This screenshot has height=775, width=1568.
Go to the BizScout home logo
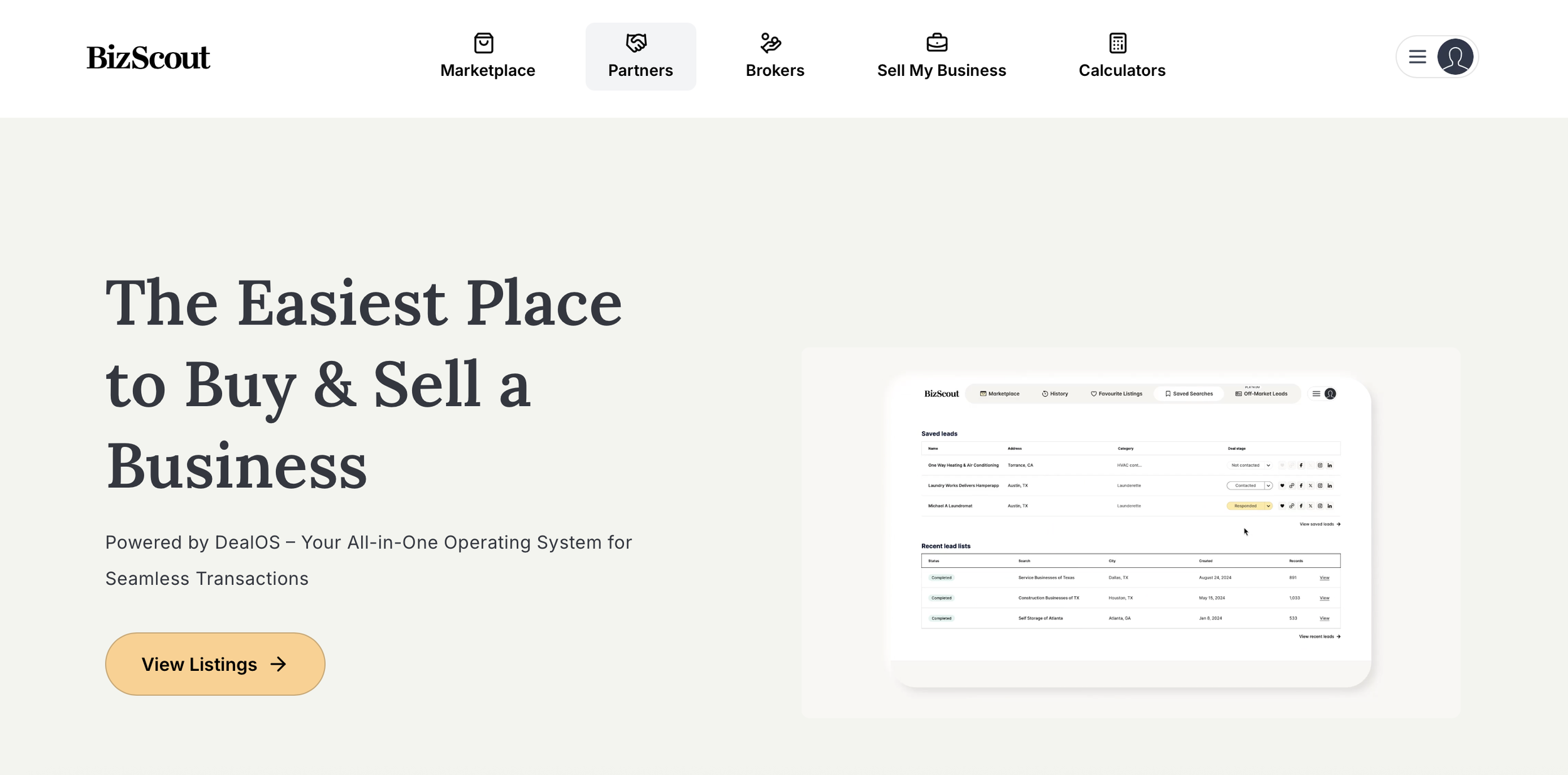(x=148, y=57)
